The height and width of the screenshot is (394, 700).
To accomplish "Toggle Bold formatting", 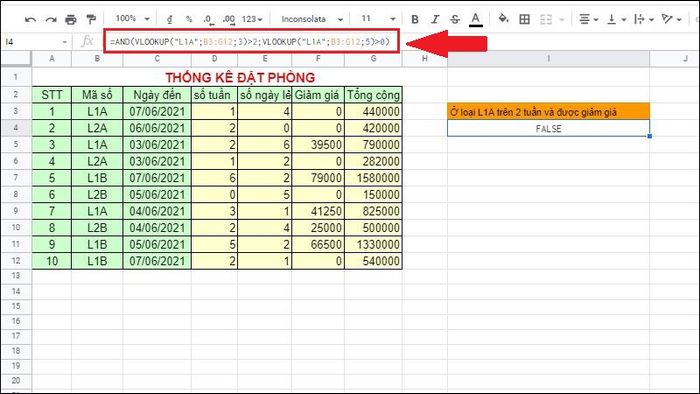I will pos(415,19).
